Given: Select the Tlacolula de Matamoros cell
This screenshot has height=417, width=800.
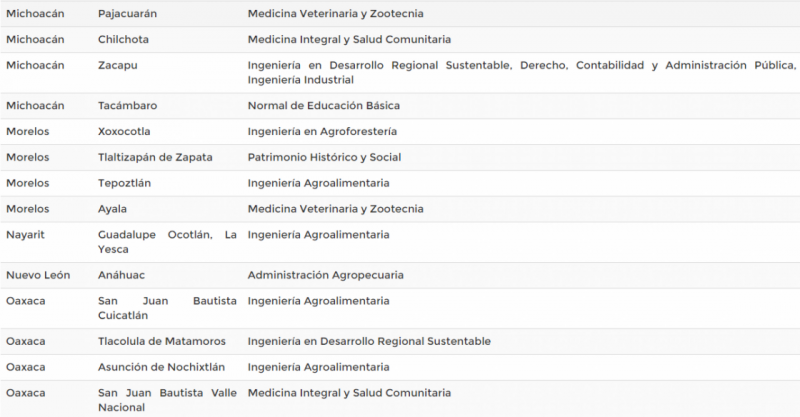Looking at the screenshot, I should pyautogui.click(x=161, y=341).
